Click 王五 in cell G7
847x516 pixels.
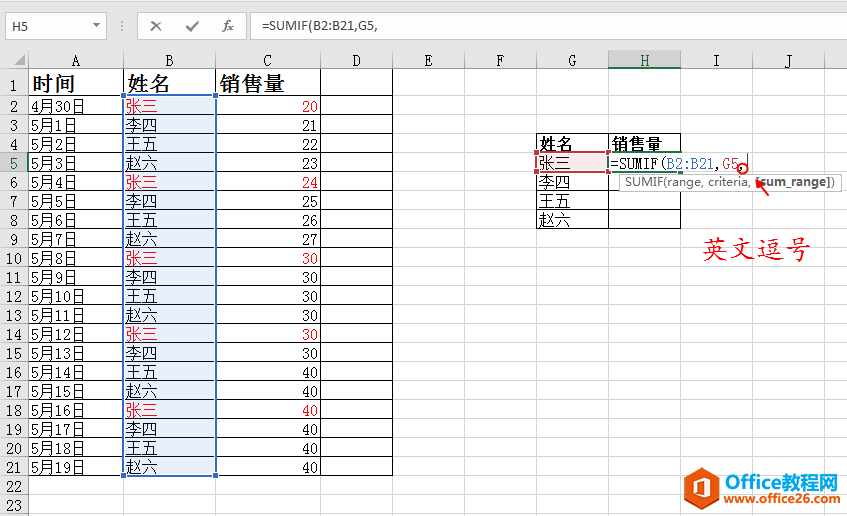572,201
